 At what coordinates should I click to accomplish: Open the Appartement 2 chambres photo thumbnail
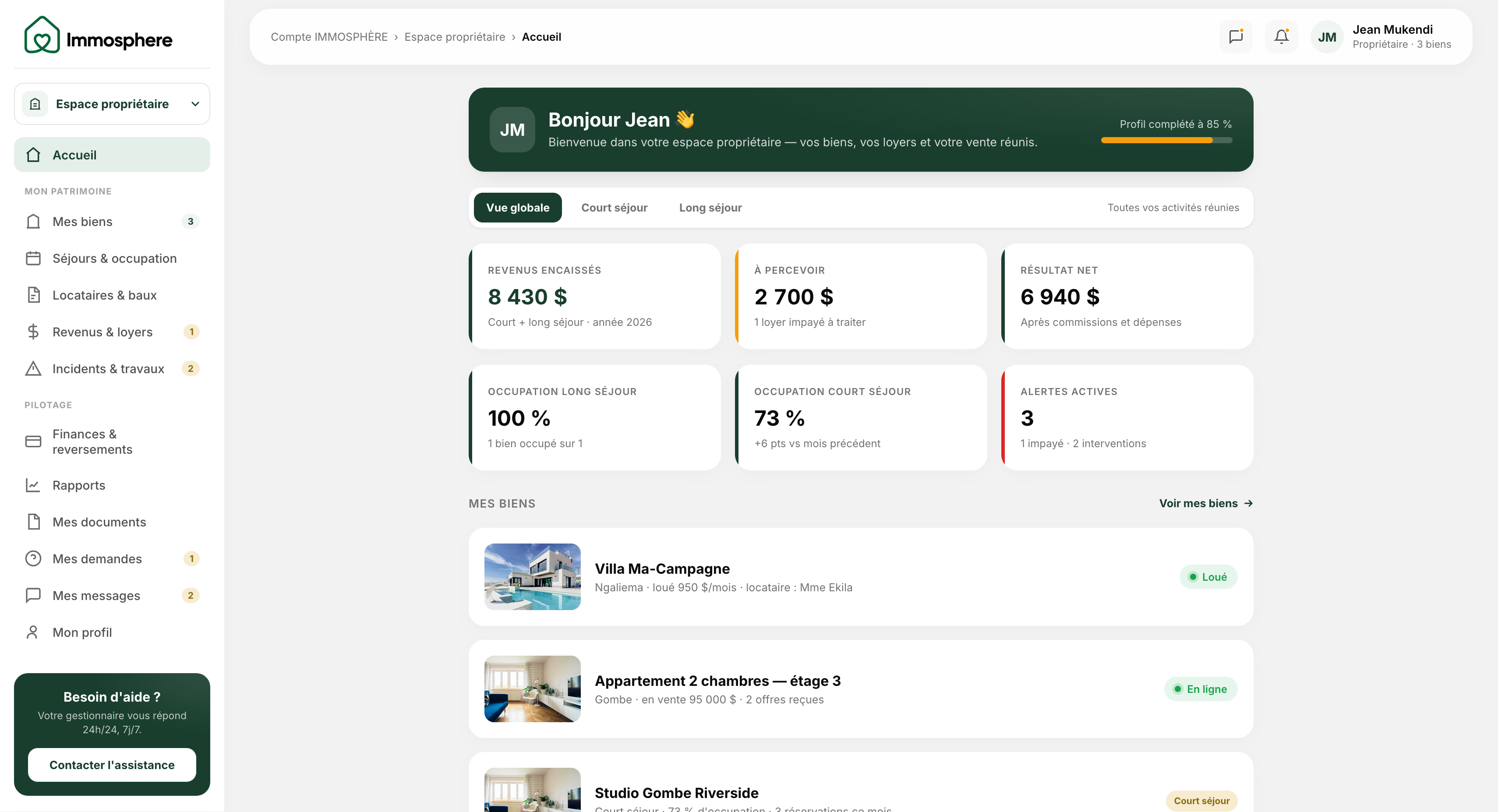(x=532, y=688)
